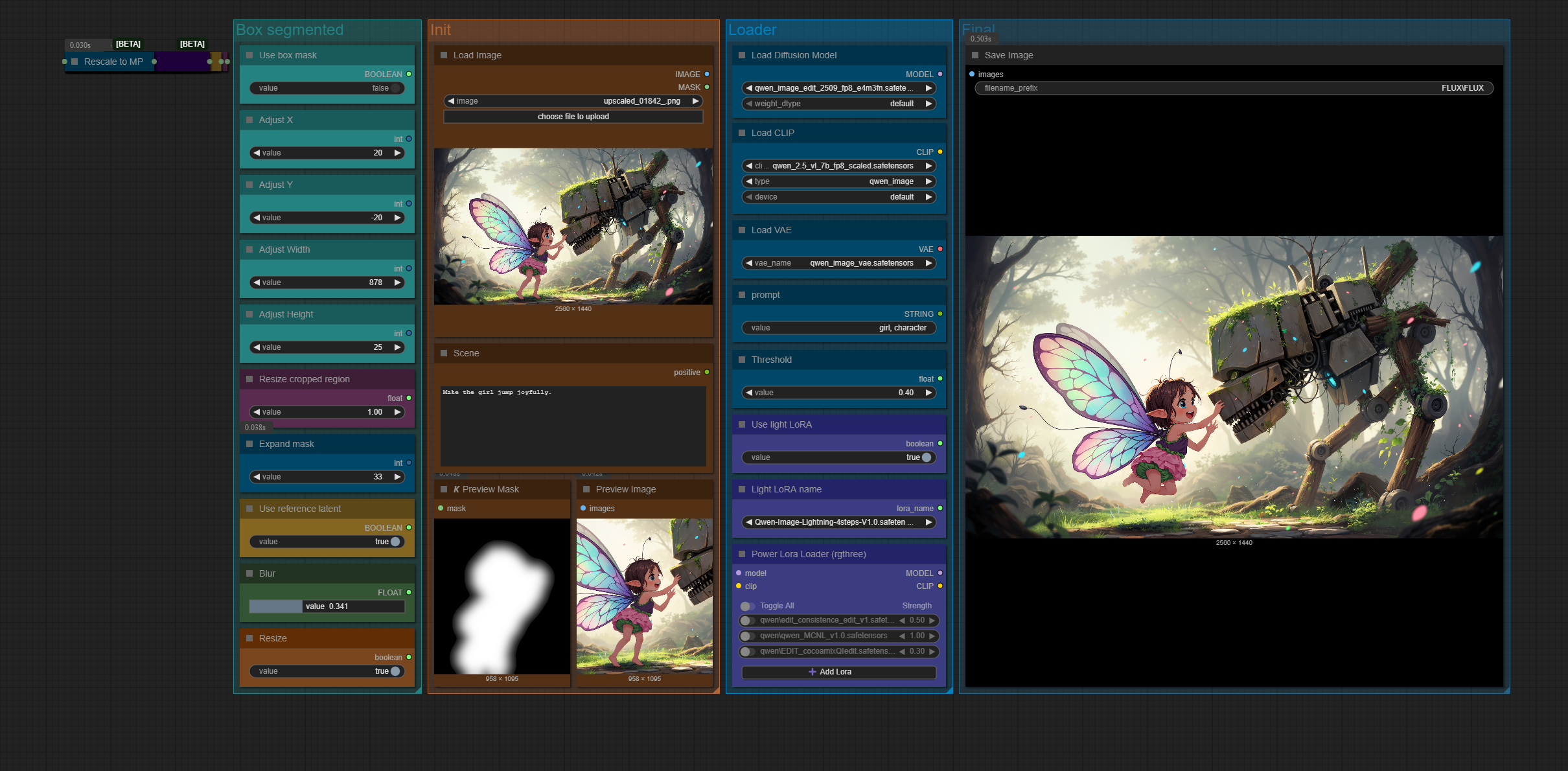Click the Power Lora Loader collapse dot
1568x771 pixels.
point(742,554)
